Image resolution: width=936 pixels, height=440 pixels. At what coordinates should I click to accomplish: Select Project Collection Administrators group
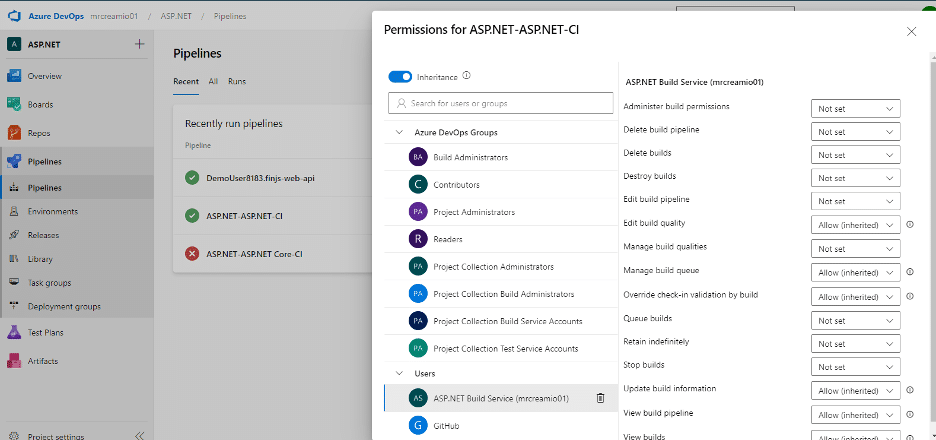[501, 266]
